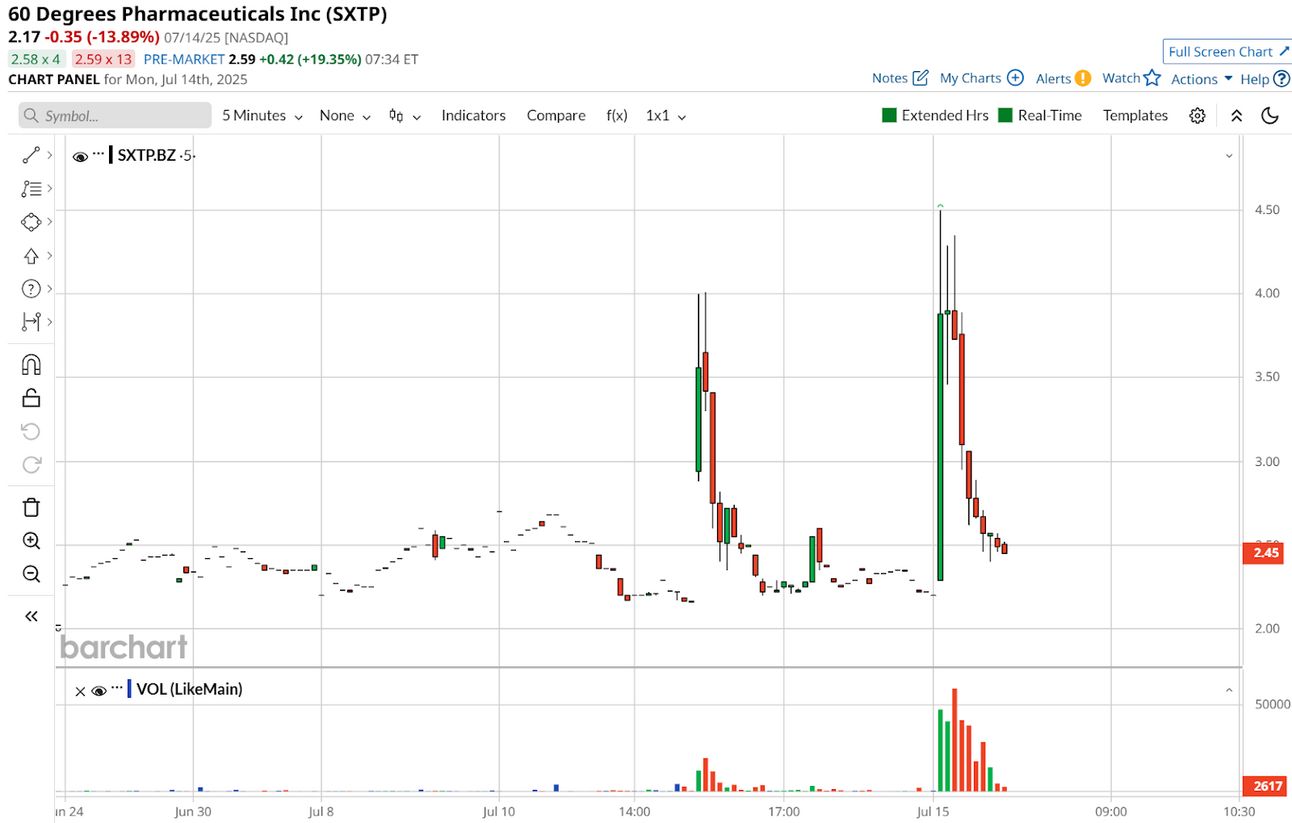Open SXTP.BZ series more options

pyautogui.click(x=99, y=155)
